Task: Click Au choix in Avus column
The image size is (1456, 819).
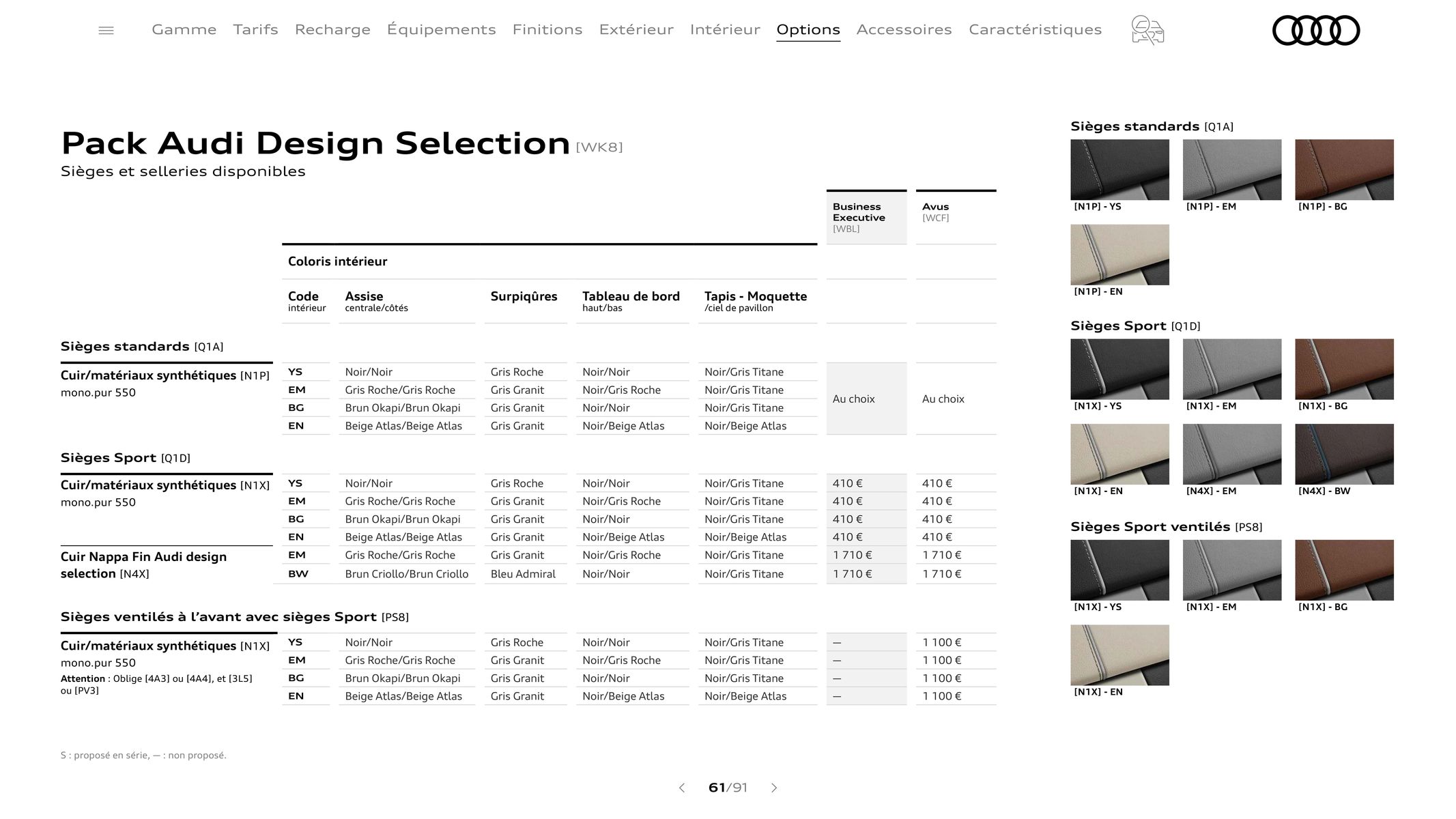Action: pyautogui.click(x=943, y=399)
